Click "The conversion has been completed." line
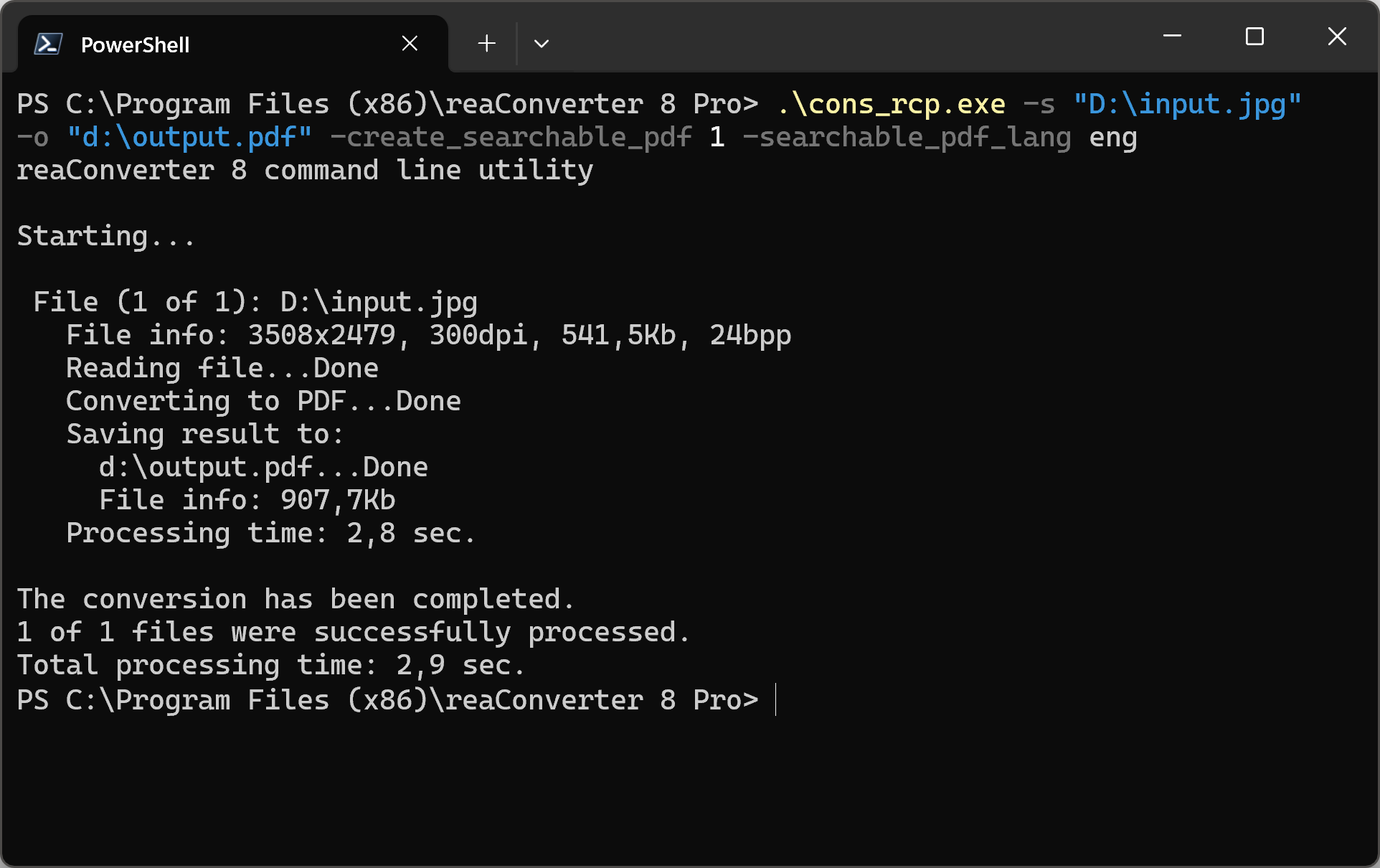This screenshot has height=868, width=1380. [x=296, y=600]
